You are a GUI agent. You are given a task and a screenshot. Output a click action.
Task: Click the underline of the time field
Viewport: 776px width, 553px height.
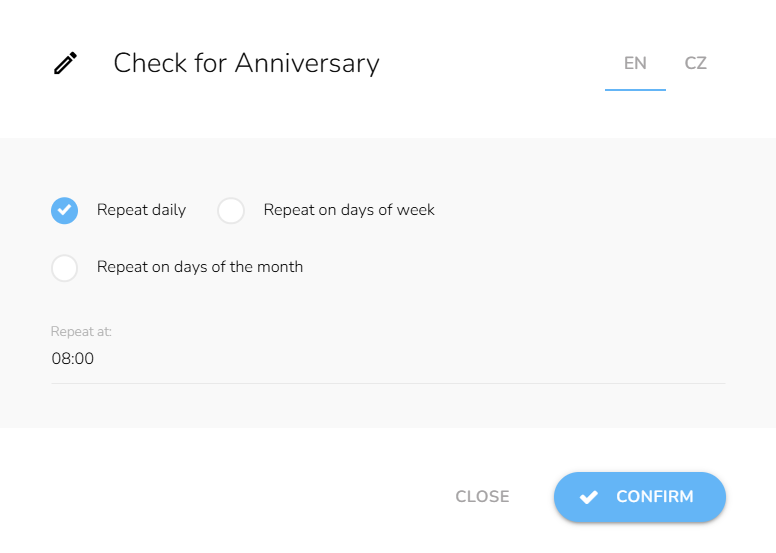[388, 383]
